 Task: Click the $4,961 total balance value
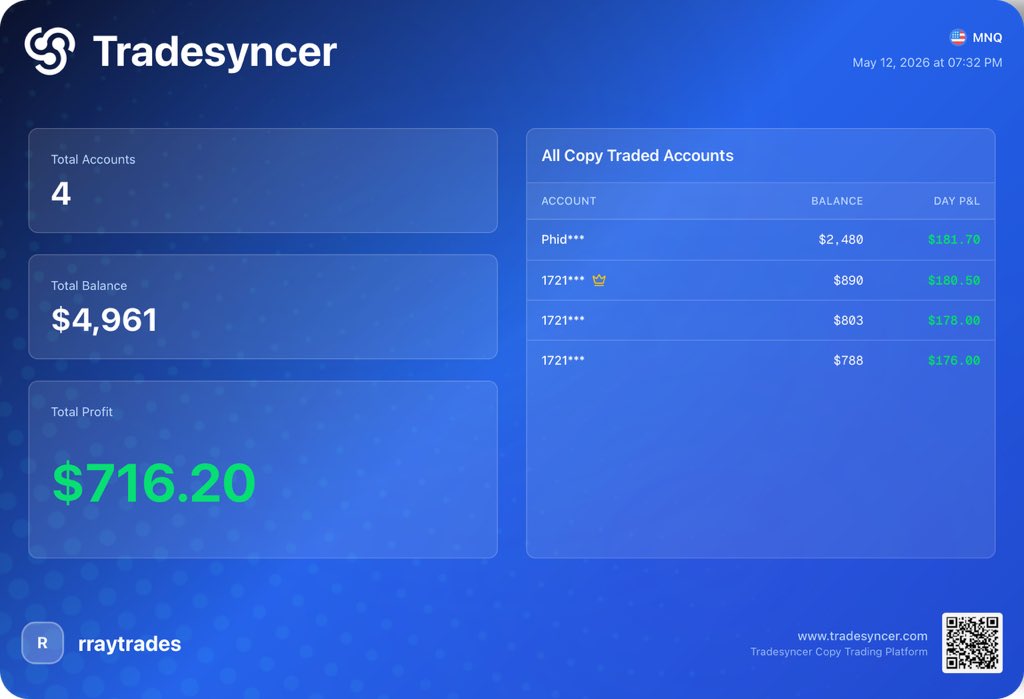click(104, 319)
